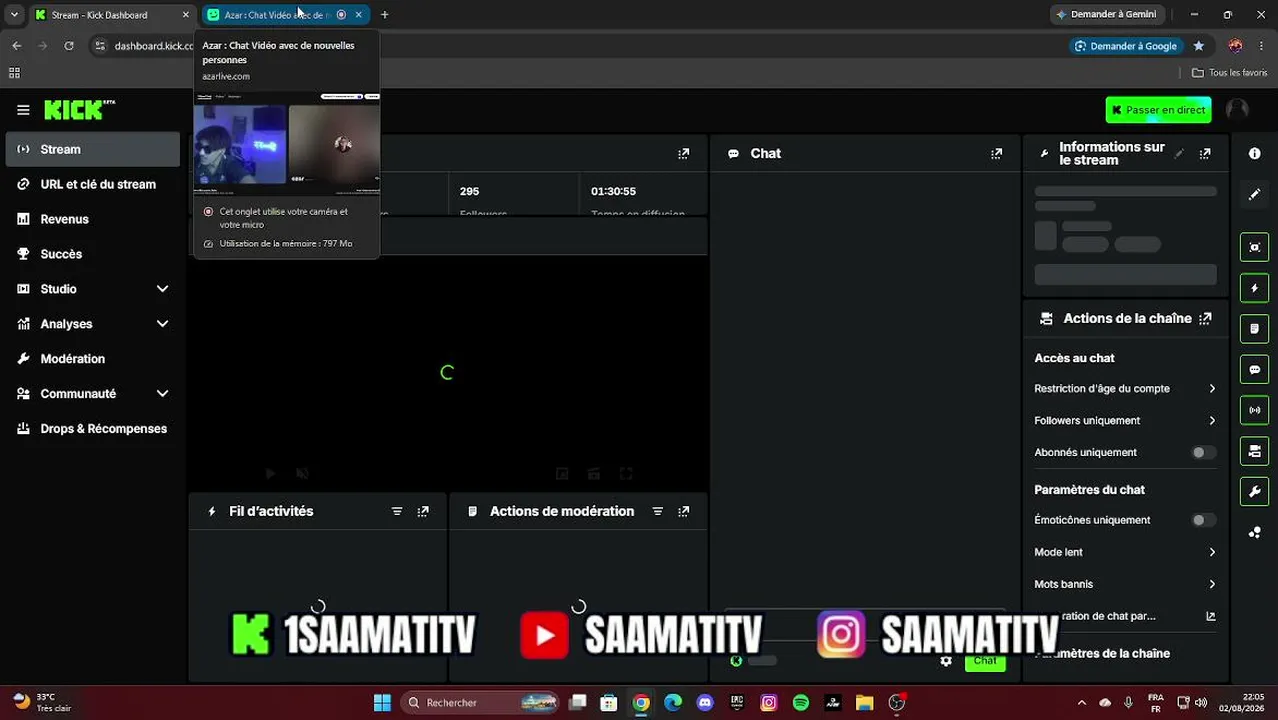Toggle wrench stream info widget
The image size is (1278, 720).
pyautogui.click(x=1255, y=492)
